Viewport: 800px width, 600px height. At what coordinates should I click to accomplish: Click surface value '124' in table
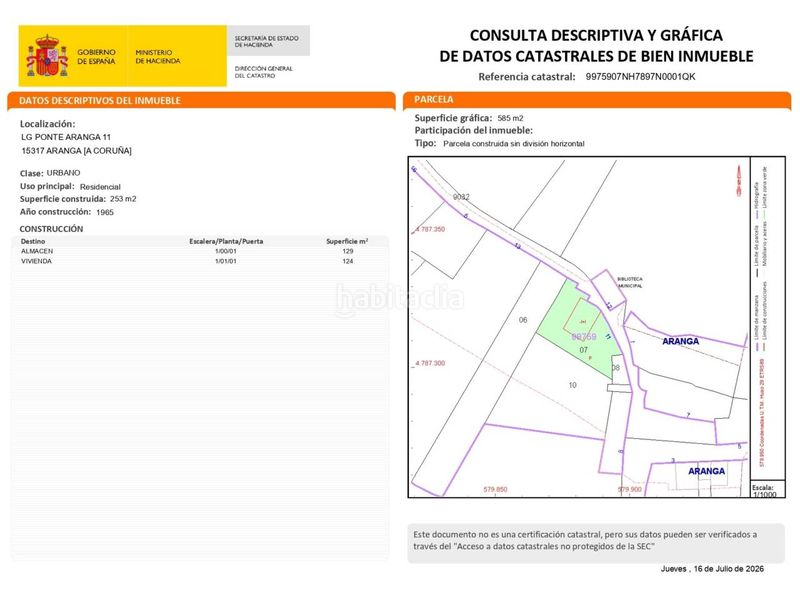coord(348,261)
